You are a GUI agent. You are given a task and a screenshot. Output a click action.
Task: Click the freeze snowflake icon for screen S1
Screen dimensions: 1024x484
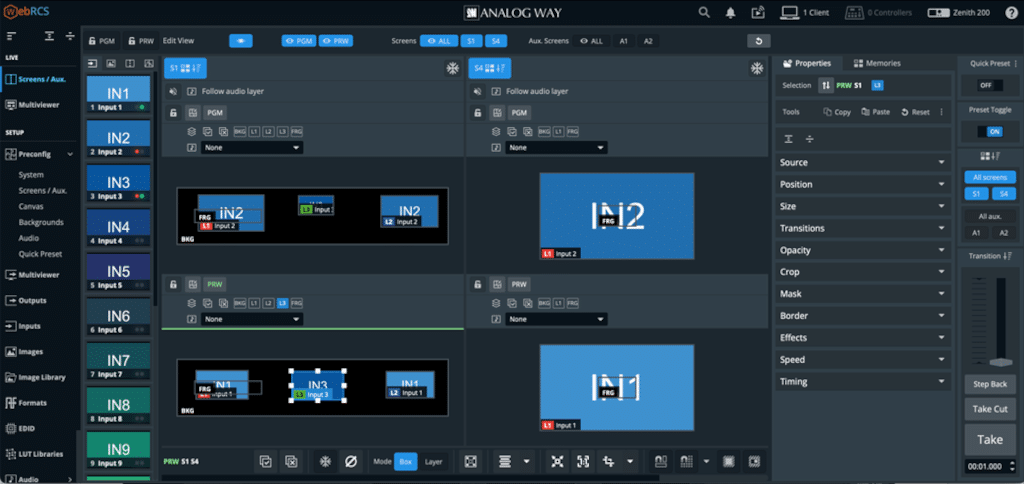449,68
